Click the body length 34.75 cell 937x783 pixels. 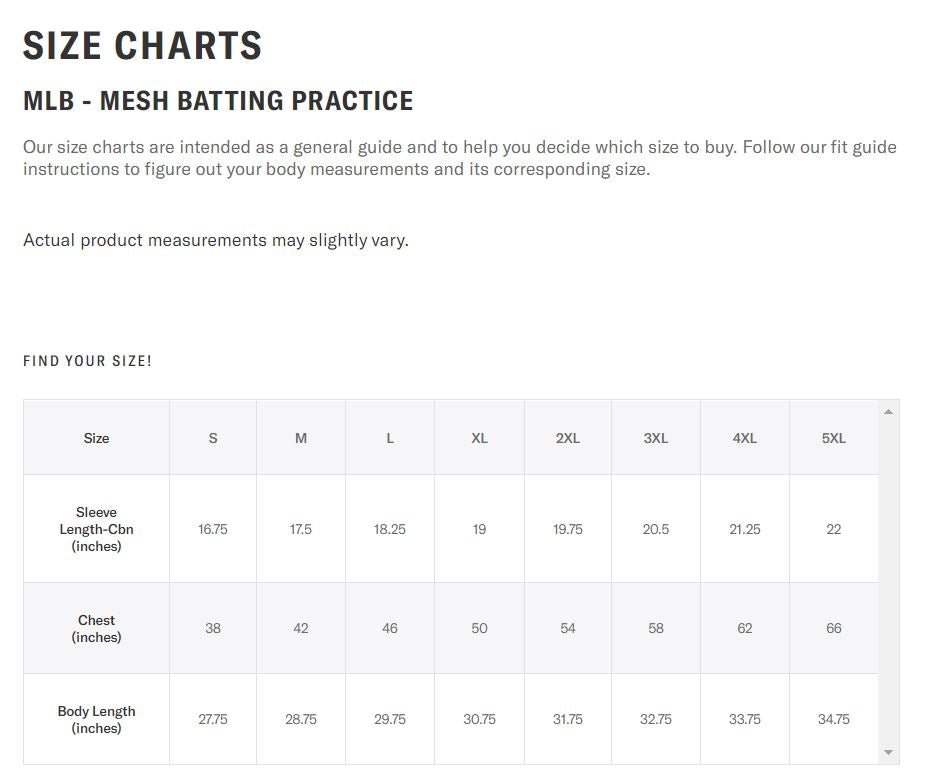pos(834,719)
